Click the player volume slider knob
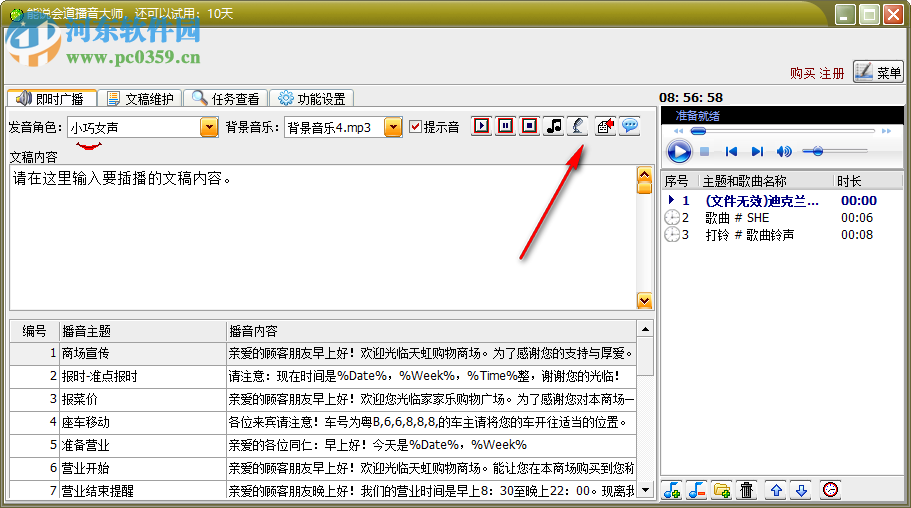 [817, 152]
